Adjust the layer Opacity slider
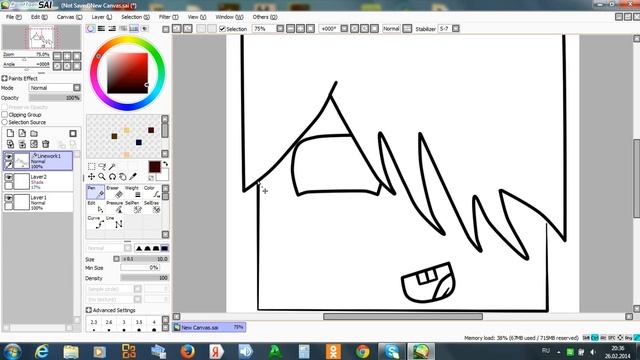 55,98
